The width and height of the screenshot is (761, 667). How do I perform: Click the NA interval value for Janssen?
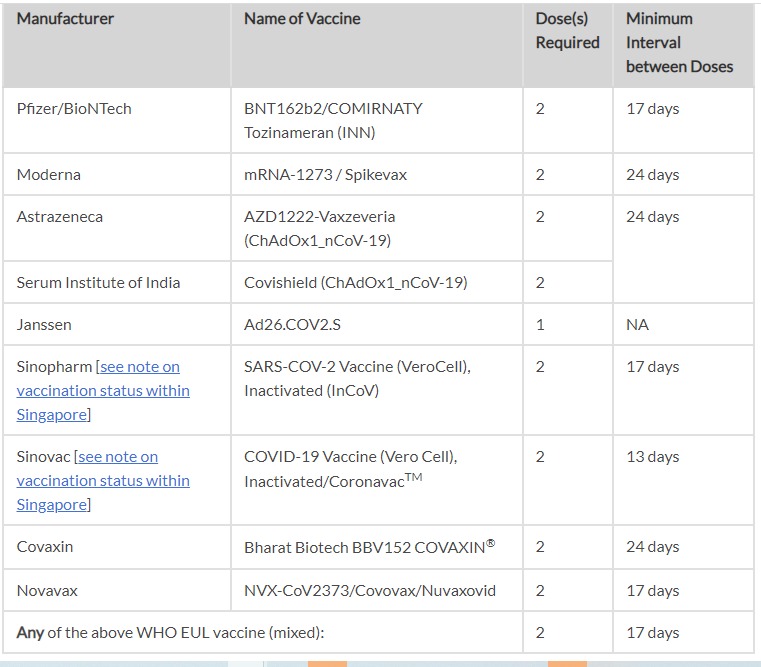[637, 325]
